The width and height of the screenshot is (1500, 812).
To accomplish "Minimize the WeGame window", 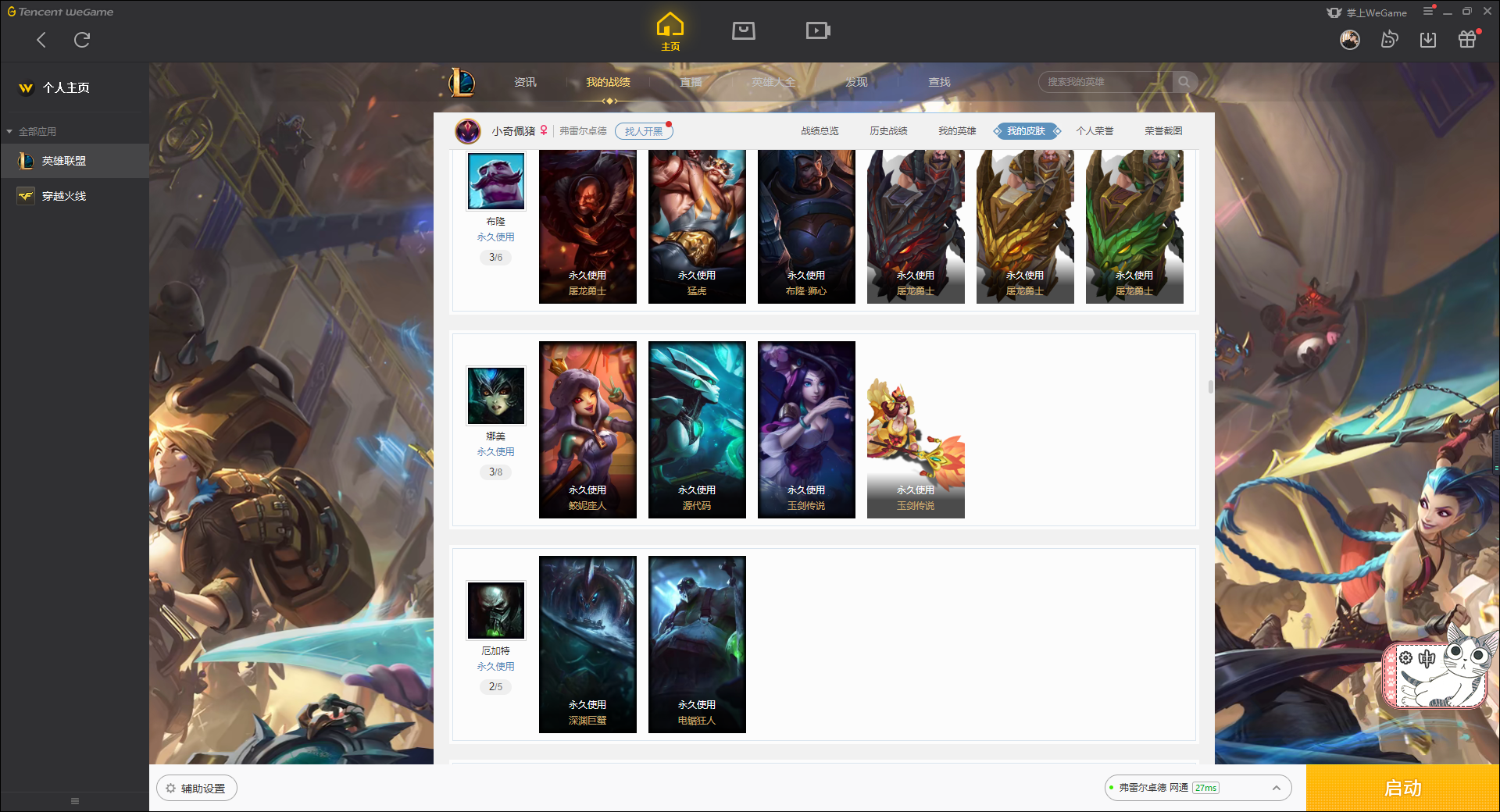I will coord(1447,12).
